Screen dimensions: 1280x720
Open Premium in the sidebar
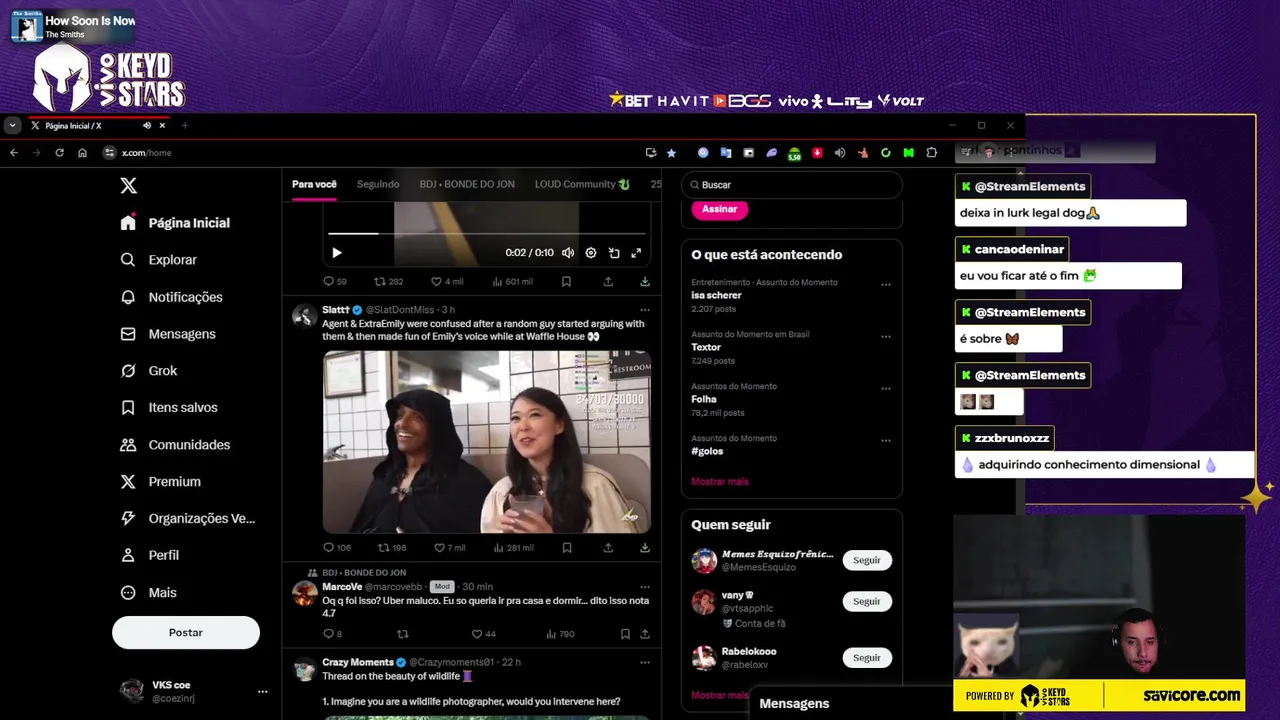point(160,482)
